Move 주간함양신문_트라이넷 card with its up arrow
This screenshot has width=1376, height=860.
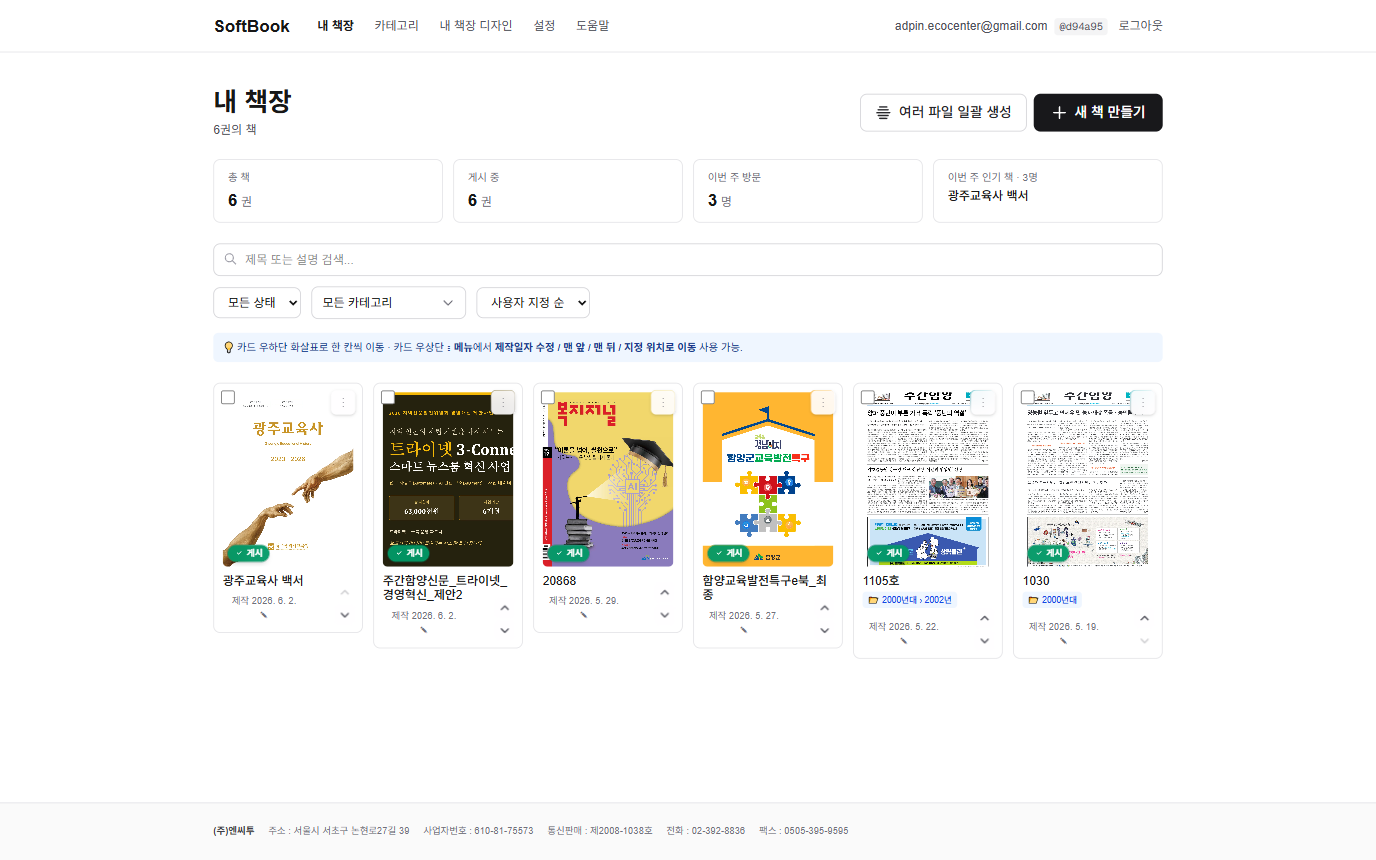[x=505, y=608]
